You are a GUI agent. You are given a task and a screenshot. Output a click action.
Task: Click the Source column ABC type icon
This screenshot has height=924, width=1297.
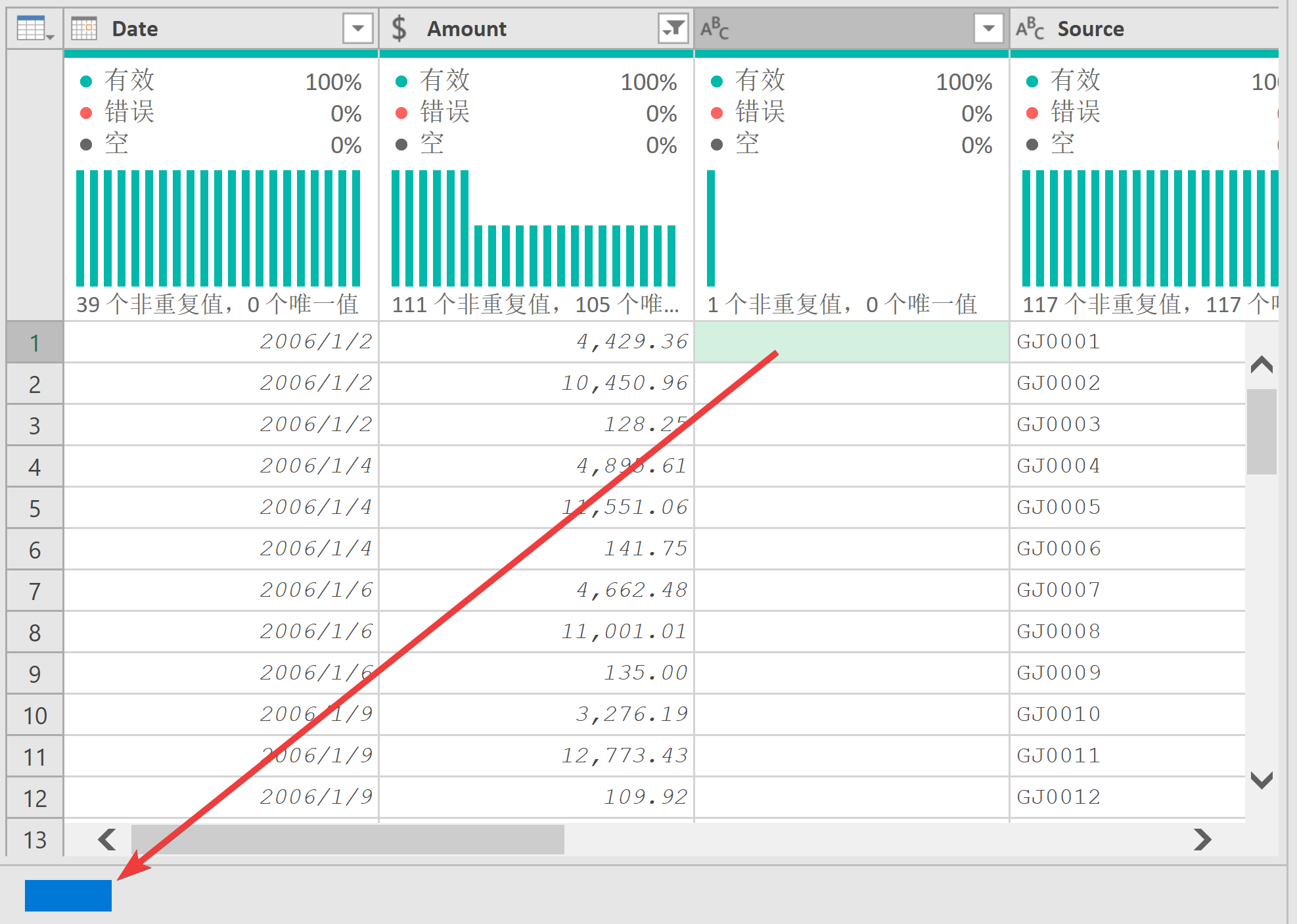(1029, 29)
